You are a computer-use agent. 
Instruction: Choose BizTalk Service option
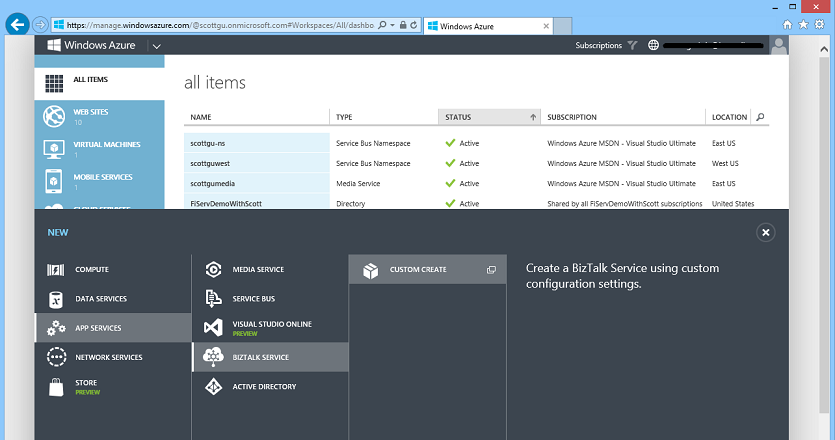(270, 357)
